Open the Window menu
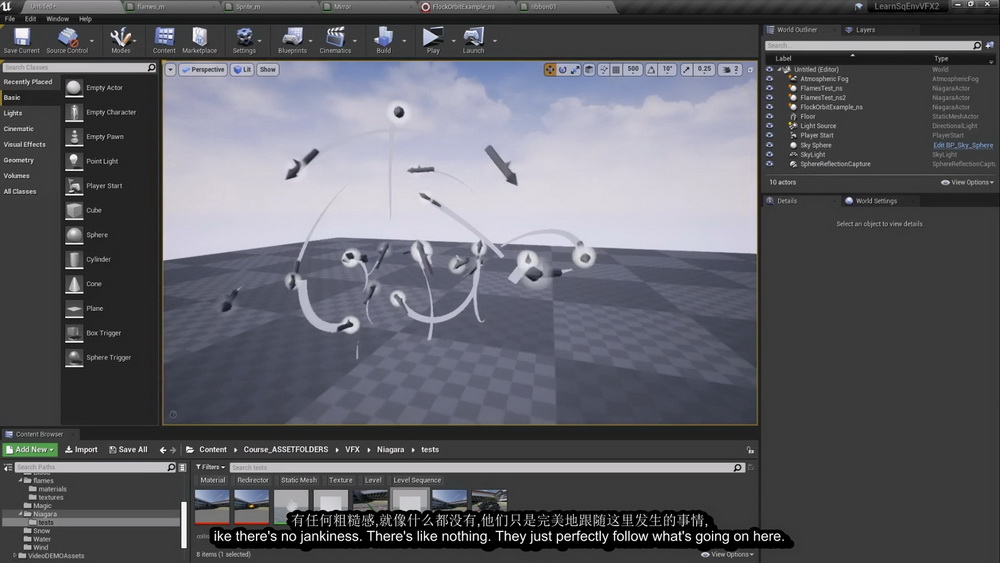 coord(57,19)
